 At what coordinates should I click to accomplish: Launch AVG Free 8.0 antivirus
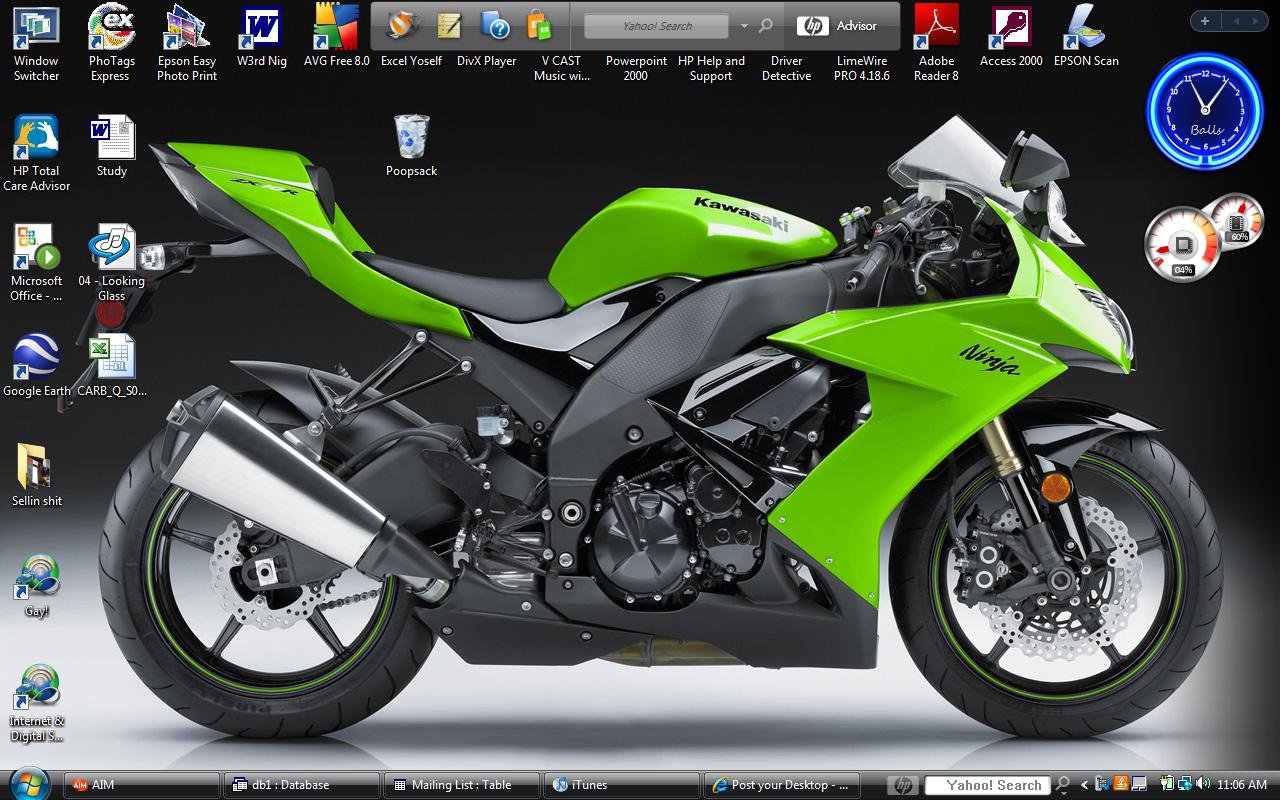pyautogui.click(x=337, y=38)
